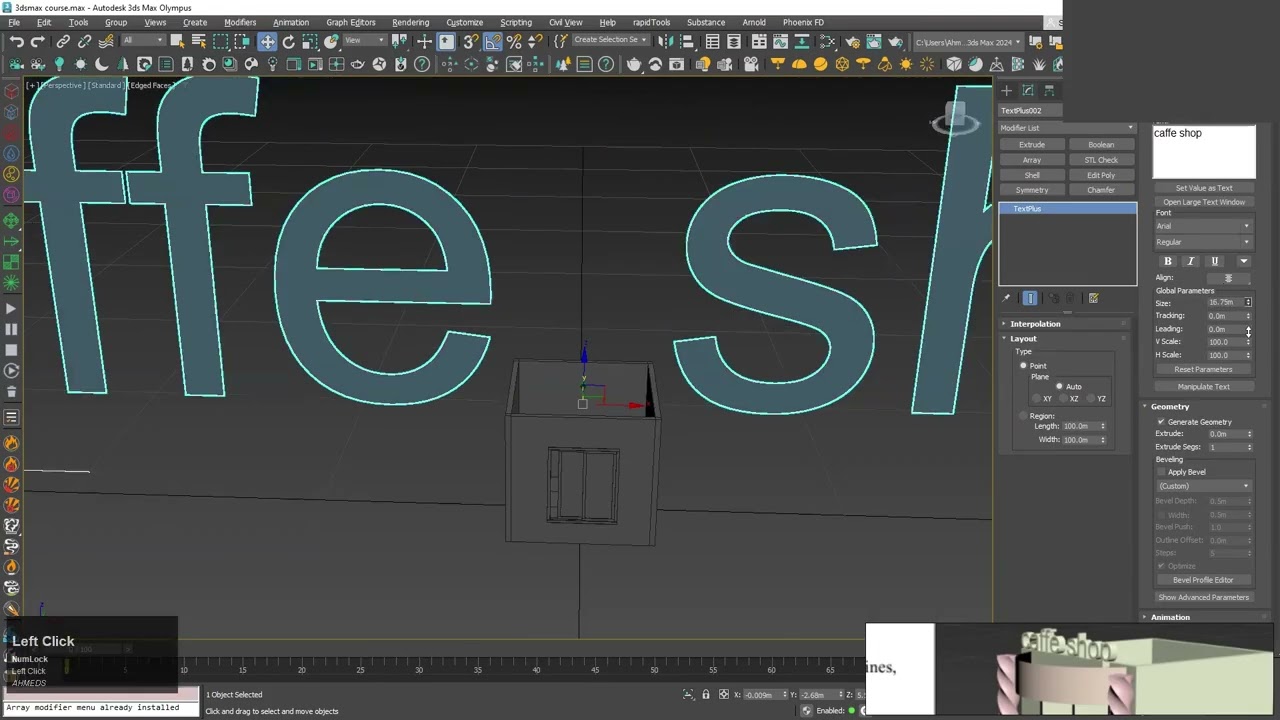Select TextPlus in the modifier stack
This screenshot has height=720, width=1280.
(1068, 209)
